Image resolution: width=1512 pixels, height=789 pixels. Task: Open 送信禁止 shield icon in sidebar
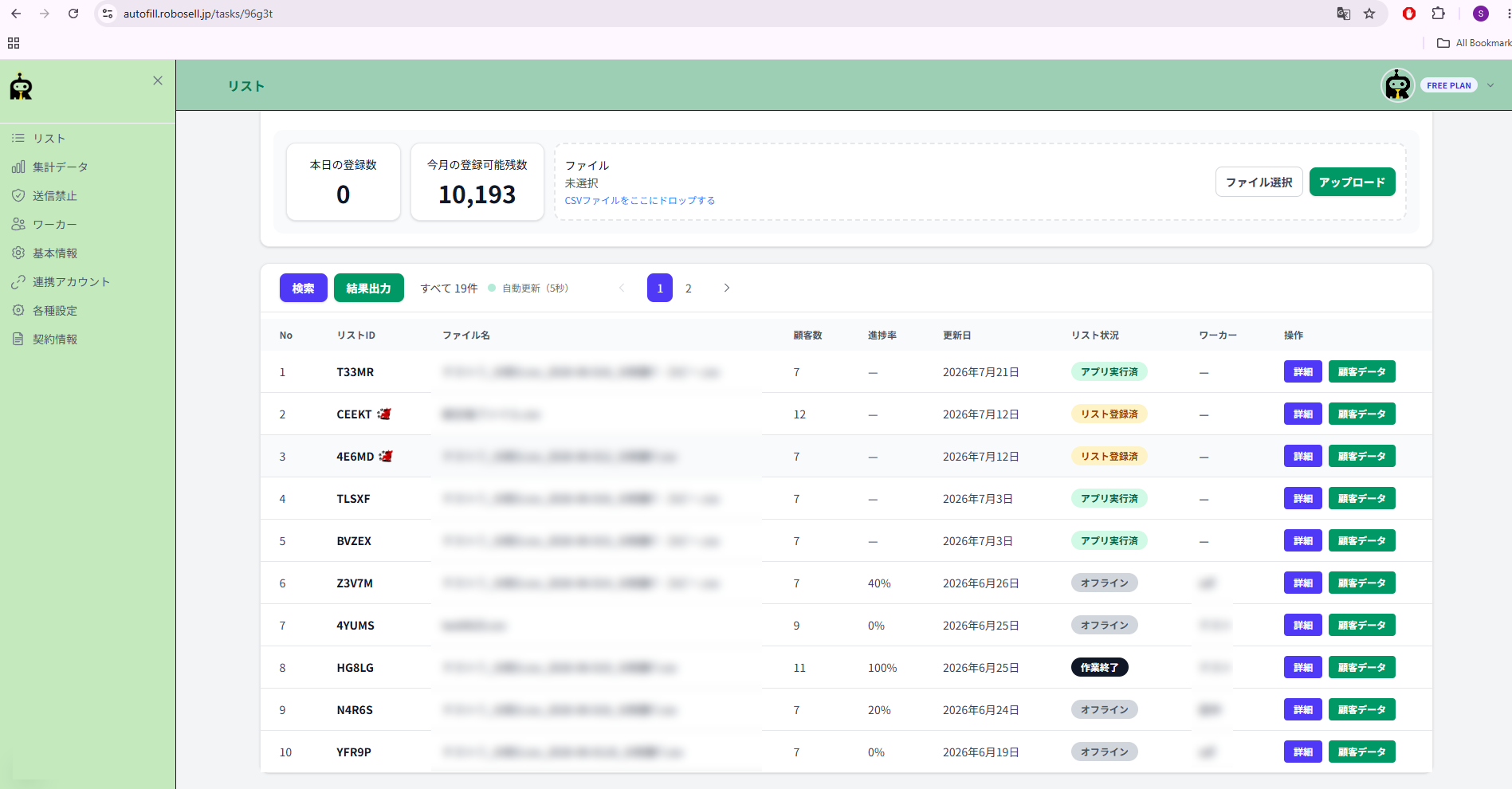(x=18, y=196)
